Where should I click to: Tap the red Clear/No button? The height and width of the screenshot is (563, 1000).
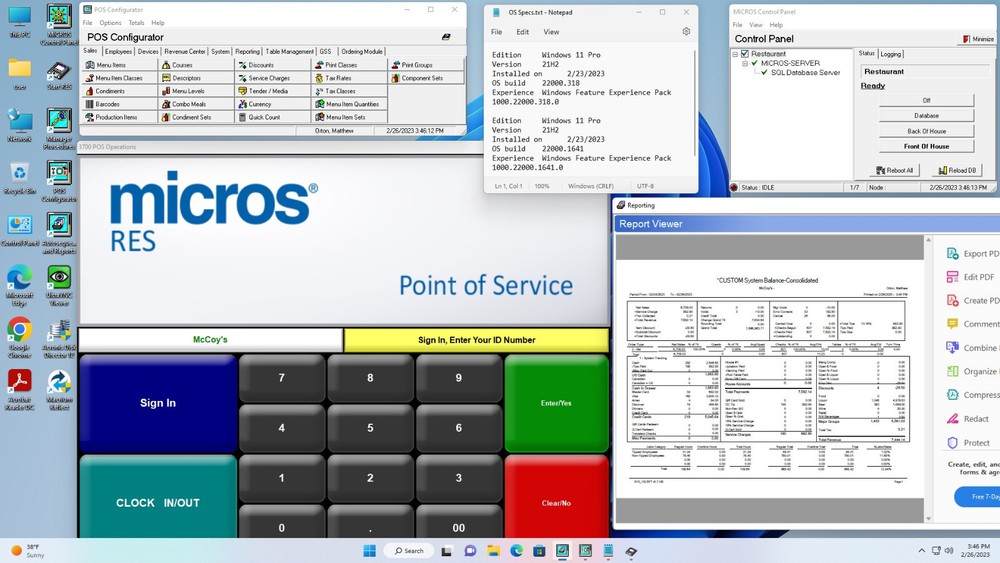[x=556, y=497]
